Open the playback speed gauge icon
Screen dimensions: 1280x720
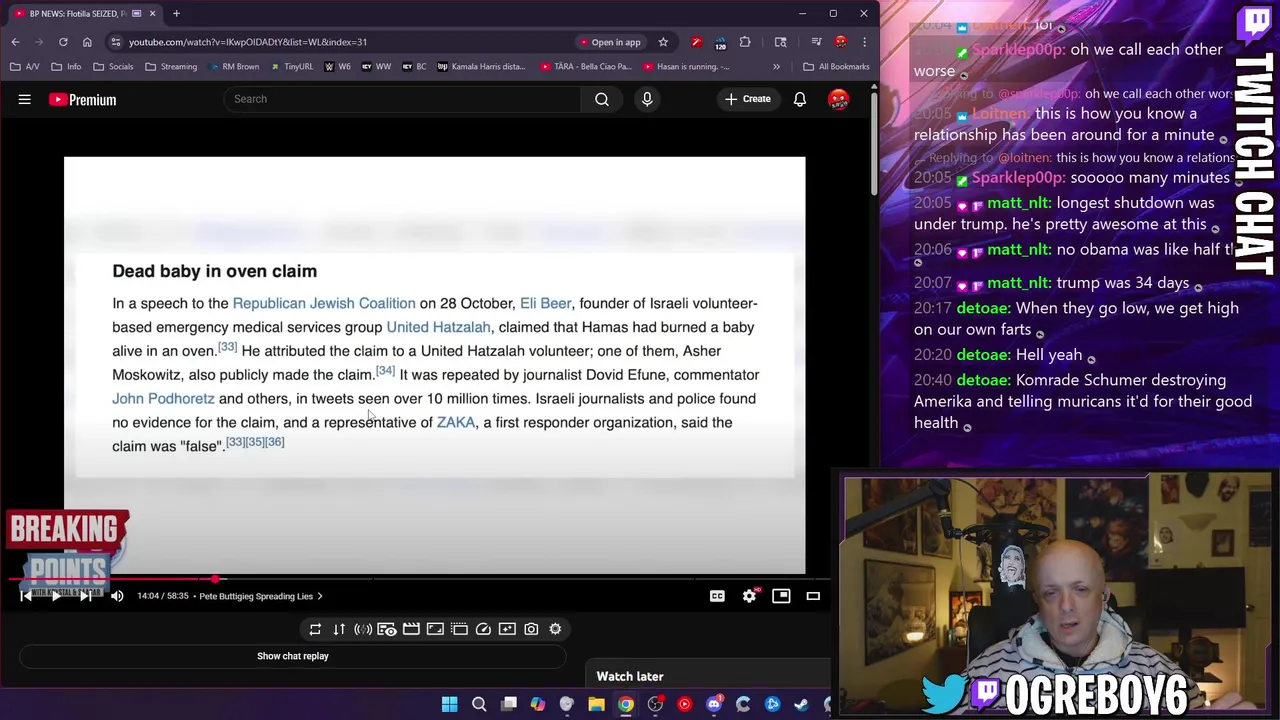point(483,629)
